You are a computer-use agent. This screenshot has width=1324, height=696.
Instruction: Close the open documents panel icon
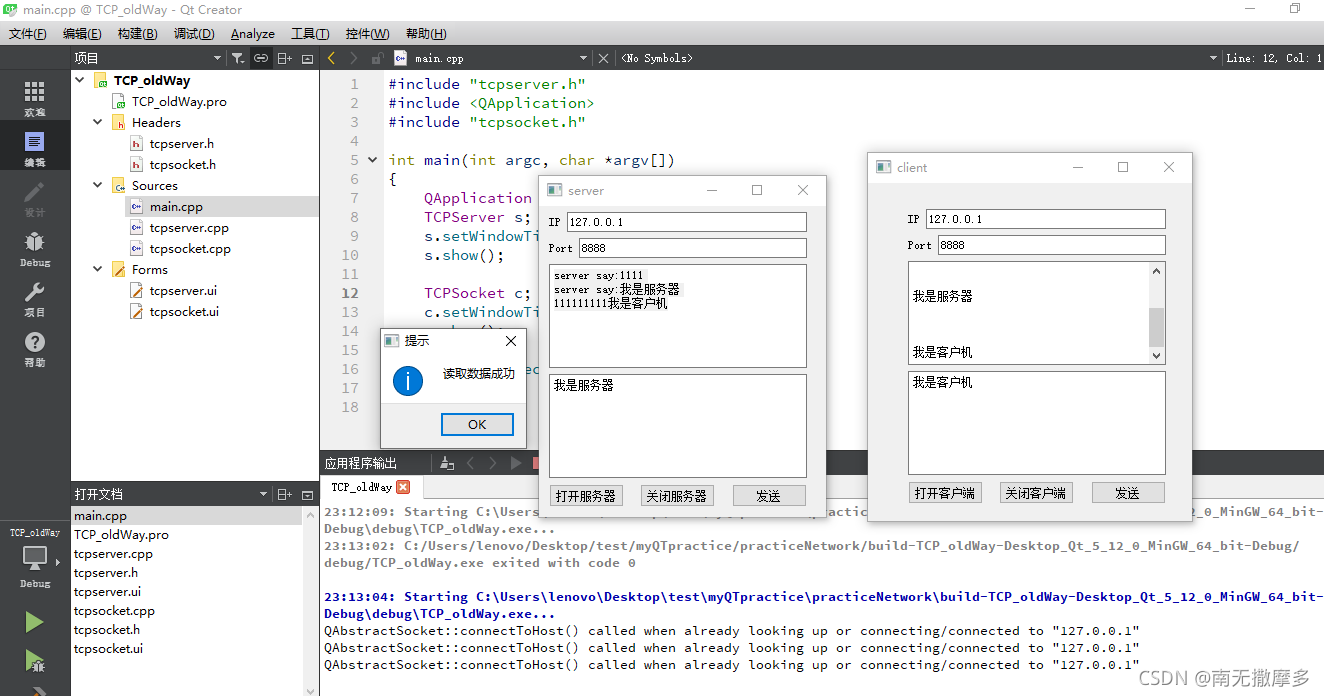click(x=307, y=494)
